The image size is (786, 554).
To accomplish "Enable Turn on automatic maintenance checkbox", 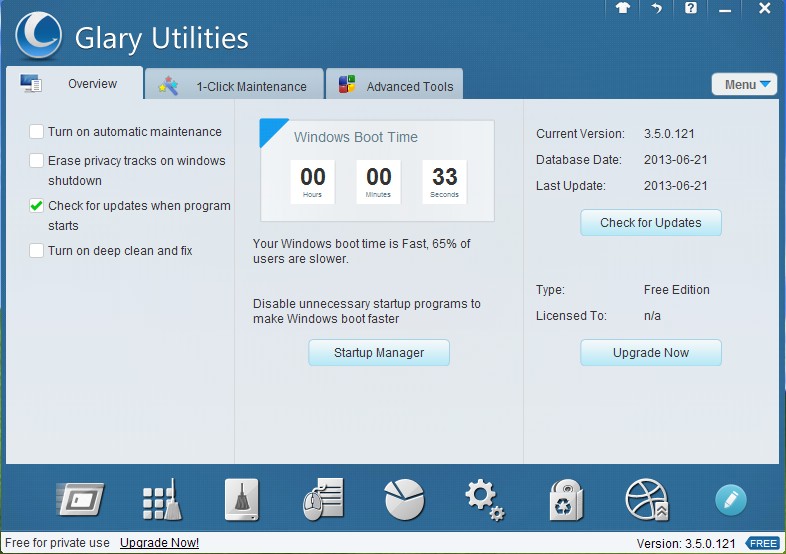I will click(x=37, y=132).
